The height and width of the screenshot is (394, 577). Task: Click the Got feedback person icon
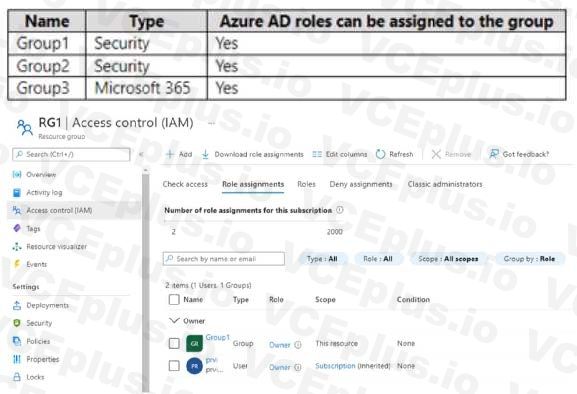coord(494,154)
